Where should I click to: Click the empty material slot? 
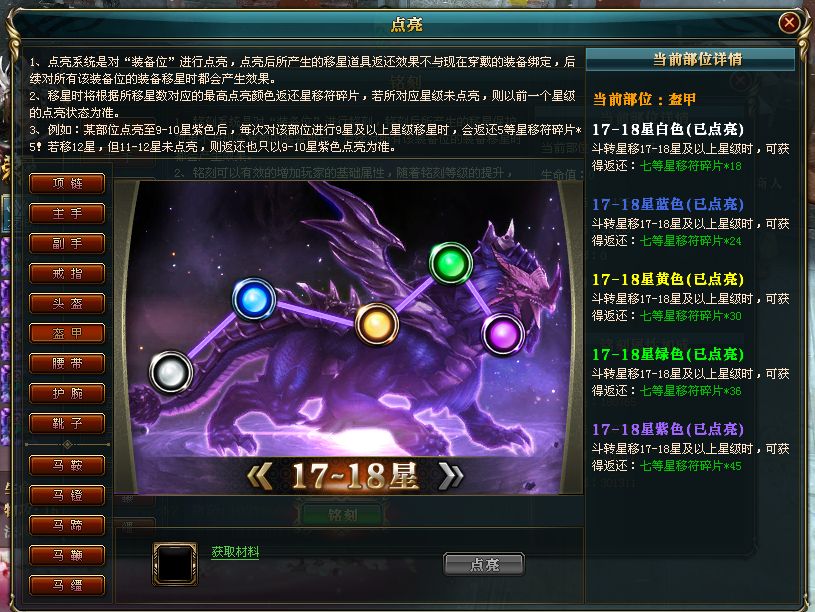(175, 564)
